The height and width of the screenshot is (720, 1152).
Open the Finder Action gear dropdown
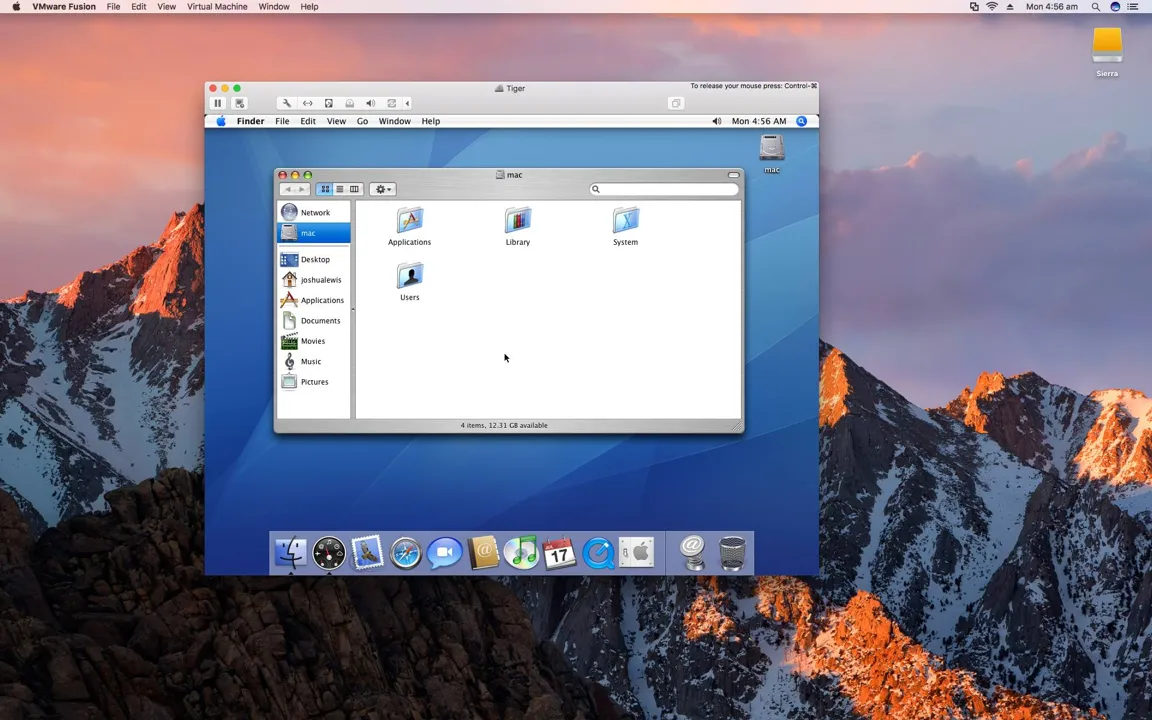tap(383, 190)
